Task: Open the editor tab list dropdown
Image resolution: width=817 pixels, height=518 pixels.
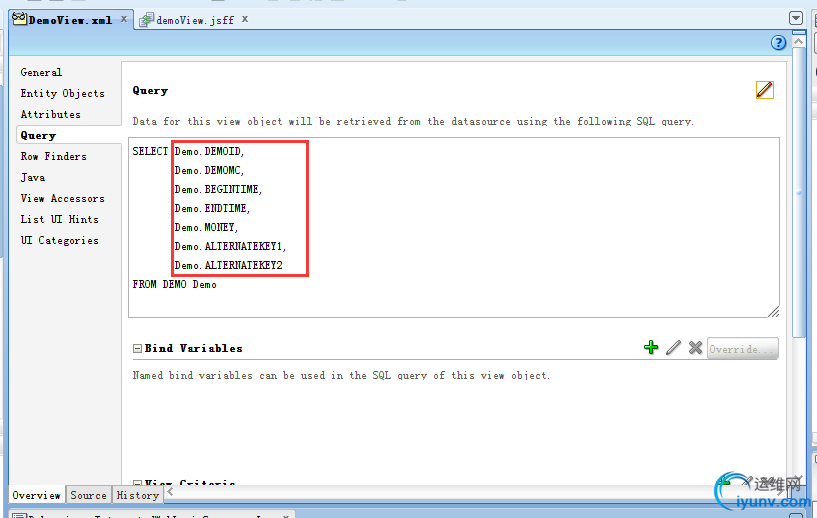Action: [796, 19]
